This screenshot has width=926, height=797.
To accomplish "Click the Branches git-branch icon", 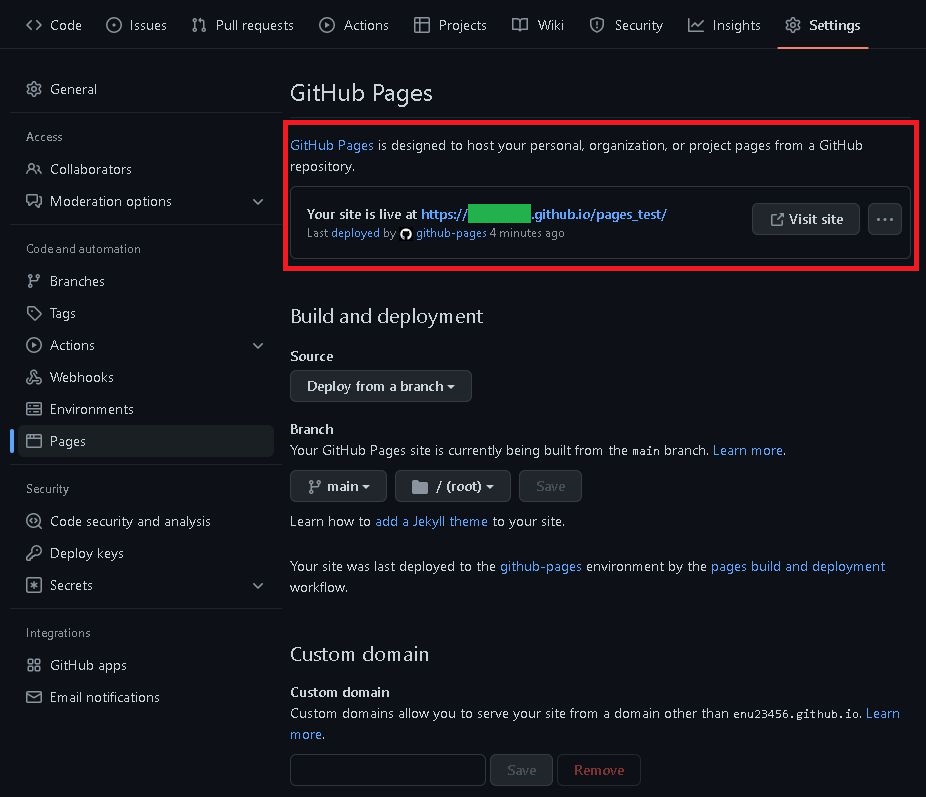I will coord(34,281).
